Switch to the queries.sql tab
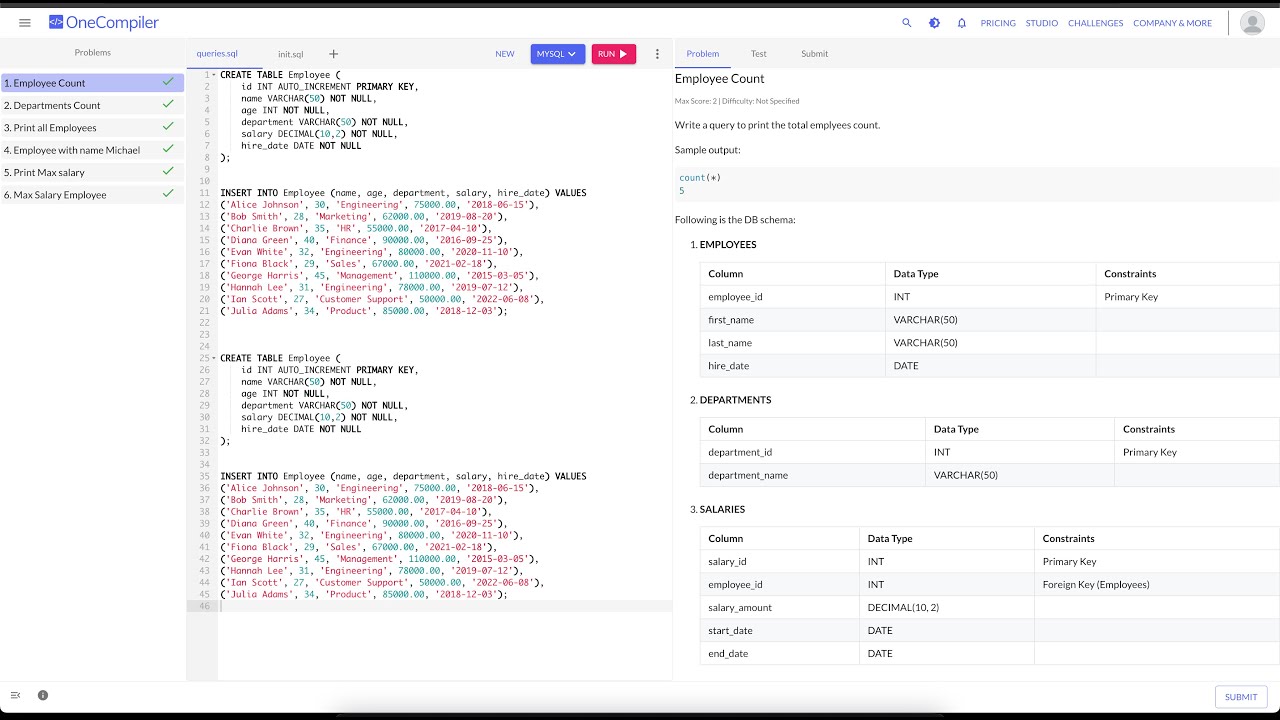The height and width of the screenshot is (720, 1280). pos(217,54)
